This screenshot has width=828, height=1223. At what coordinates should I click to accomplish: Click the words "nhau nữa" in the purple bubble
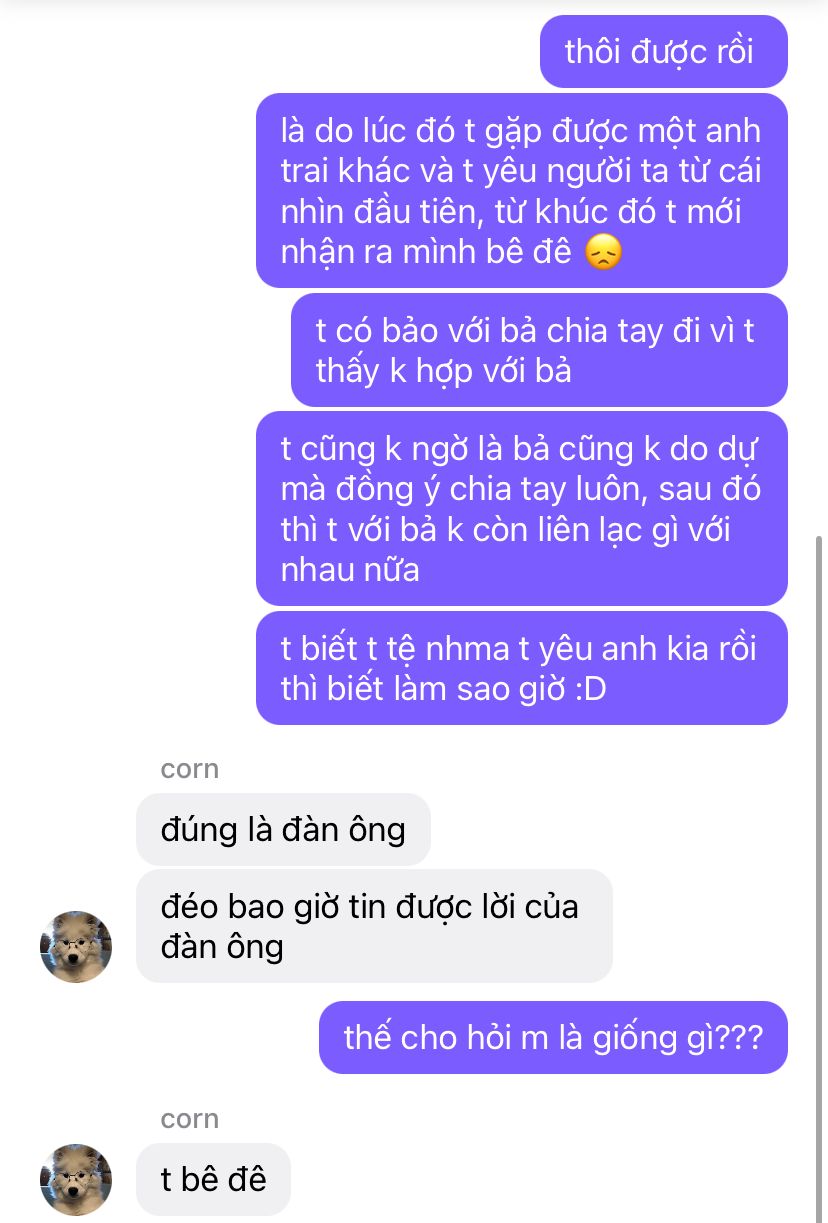[350, 570]
